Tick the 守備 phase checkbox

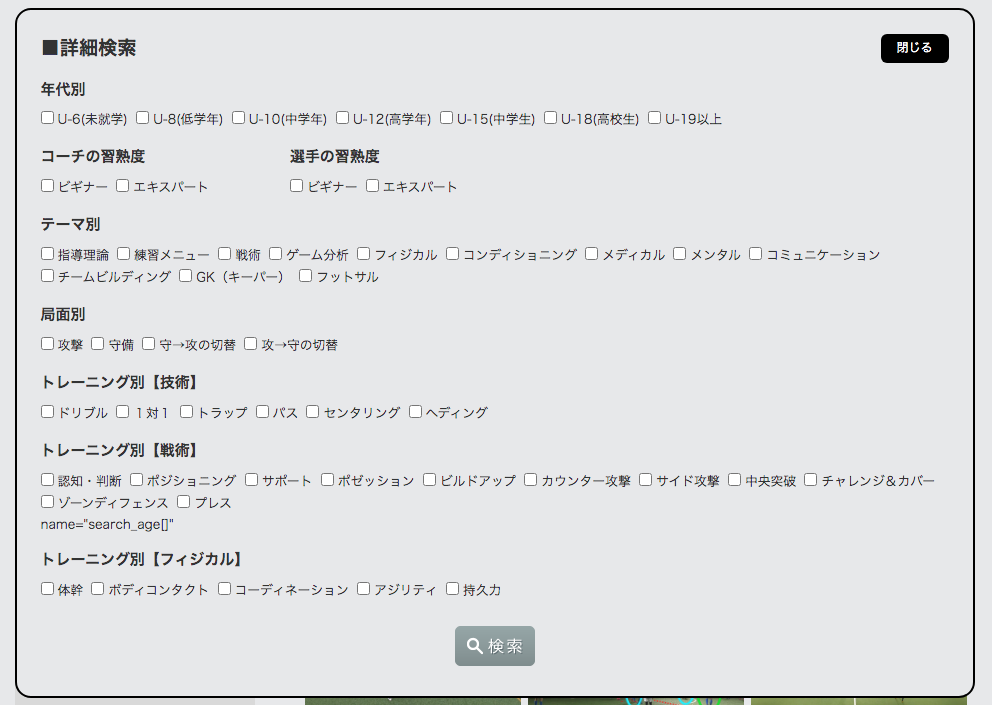point(97,344)
